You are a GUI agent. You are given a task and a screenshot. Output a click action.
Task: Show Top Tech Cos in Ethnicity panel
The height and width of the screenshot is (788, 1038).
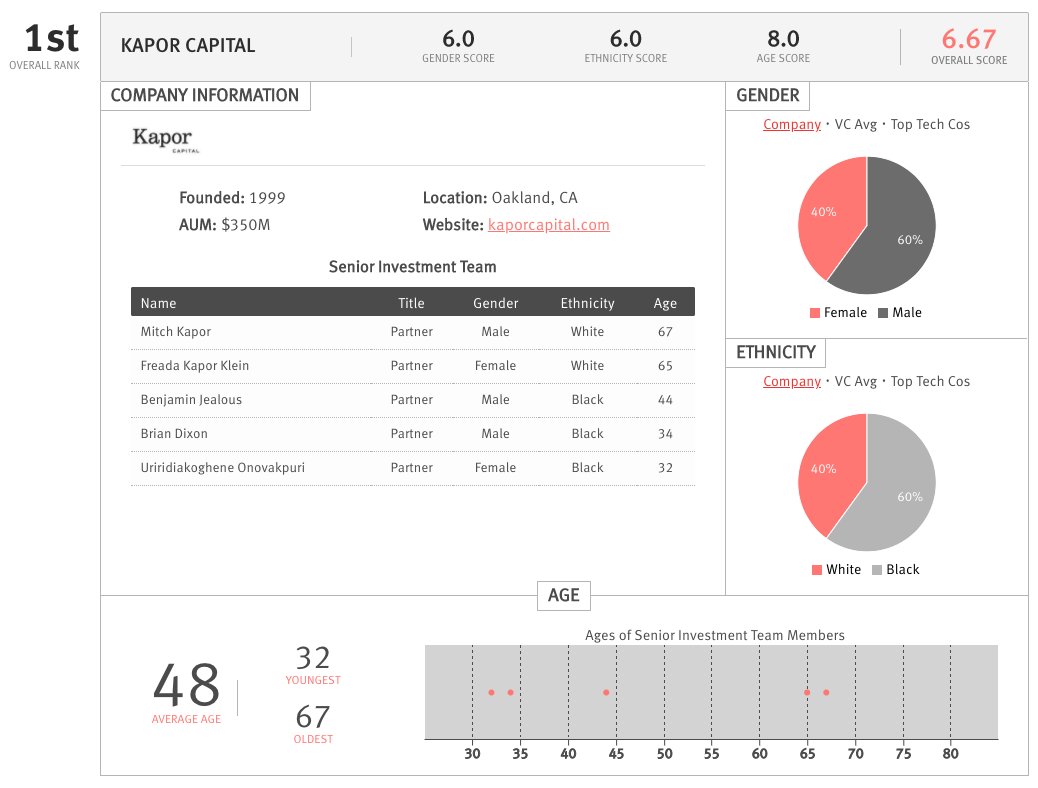[x=930, y=381]
